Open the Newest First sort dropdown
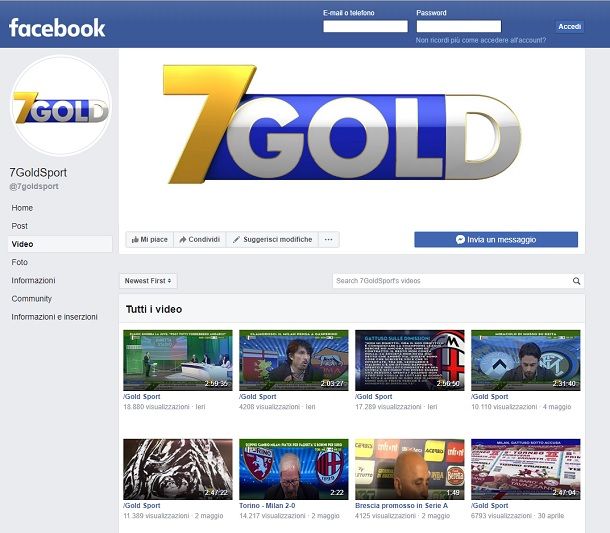 pos(148,281)
